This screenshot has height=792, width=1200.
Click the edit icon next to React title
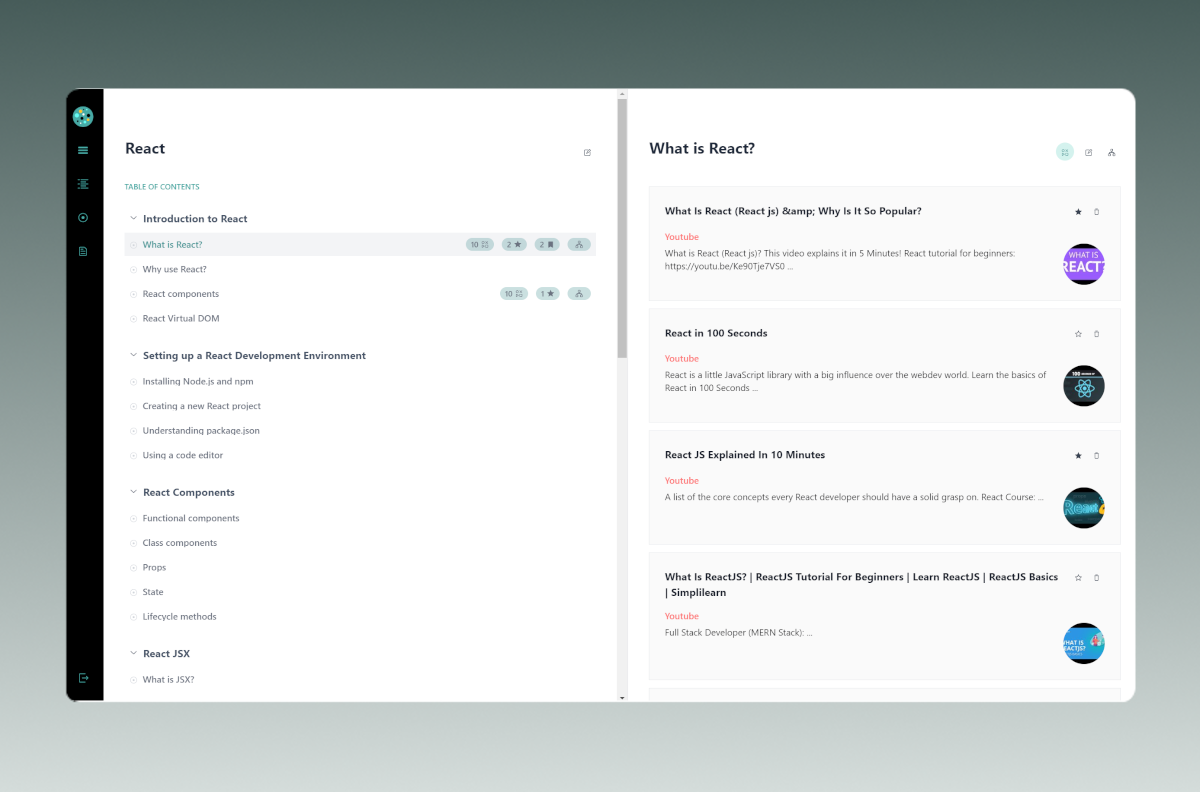coord(587,153)
